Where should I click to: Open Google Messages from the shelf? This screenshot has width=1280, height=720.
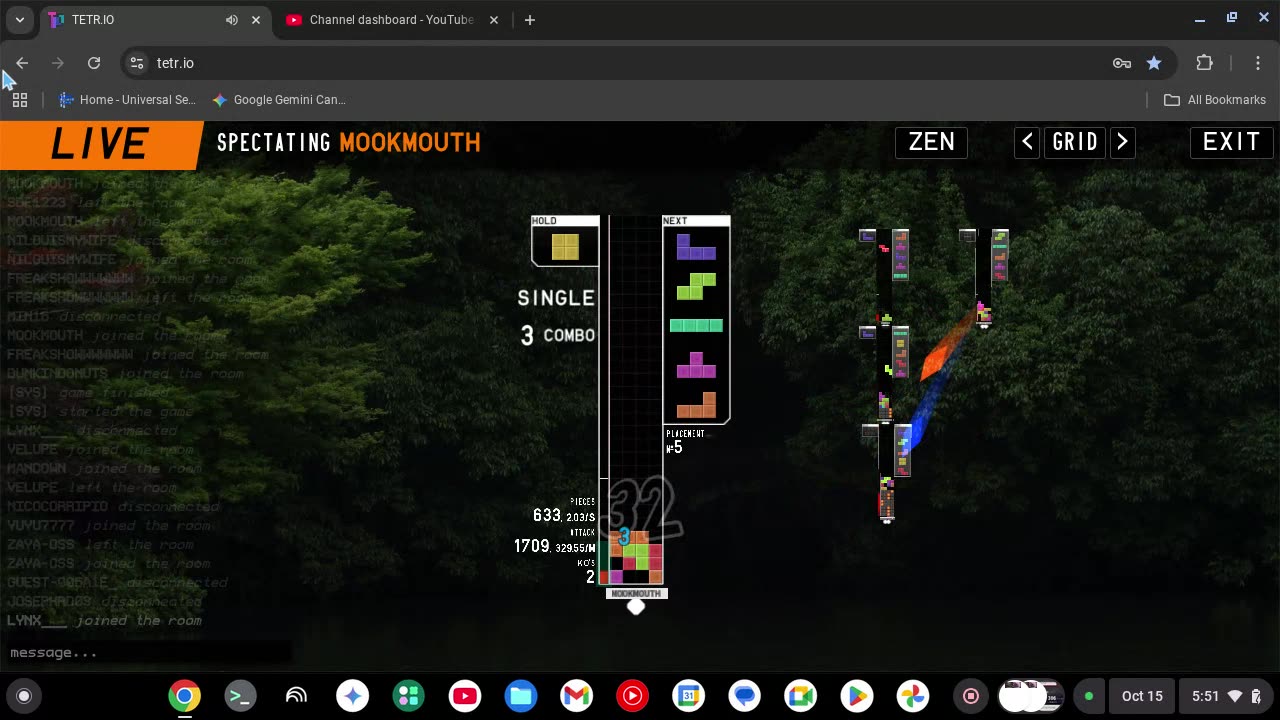744,696
